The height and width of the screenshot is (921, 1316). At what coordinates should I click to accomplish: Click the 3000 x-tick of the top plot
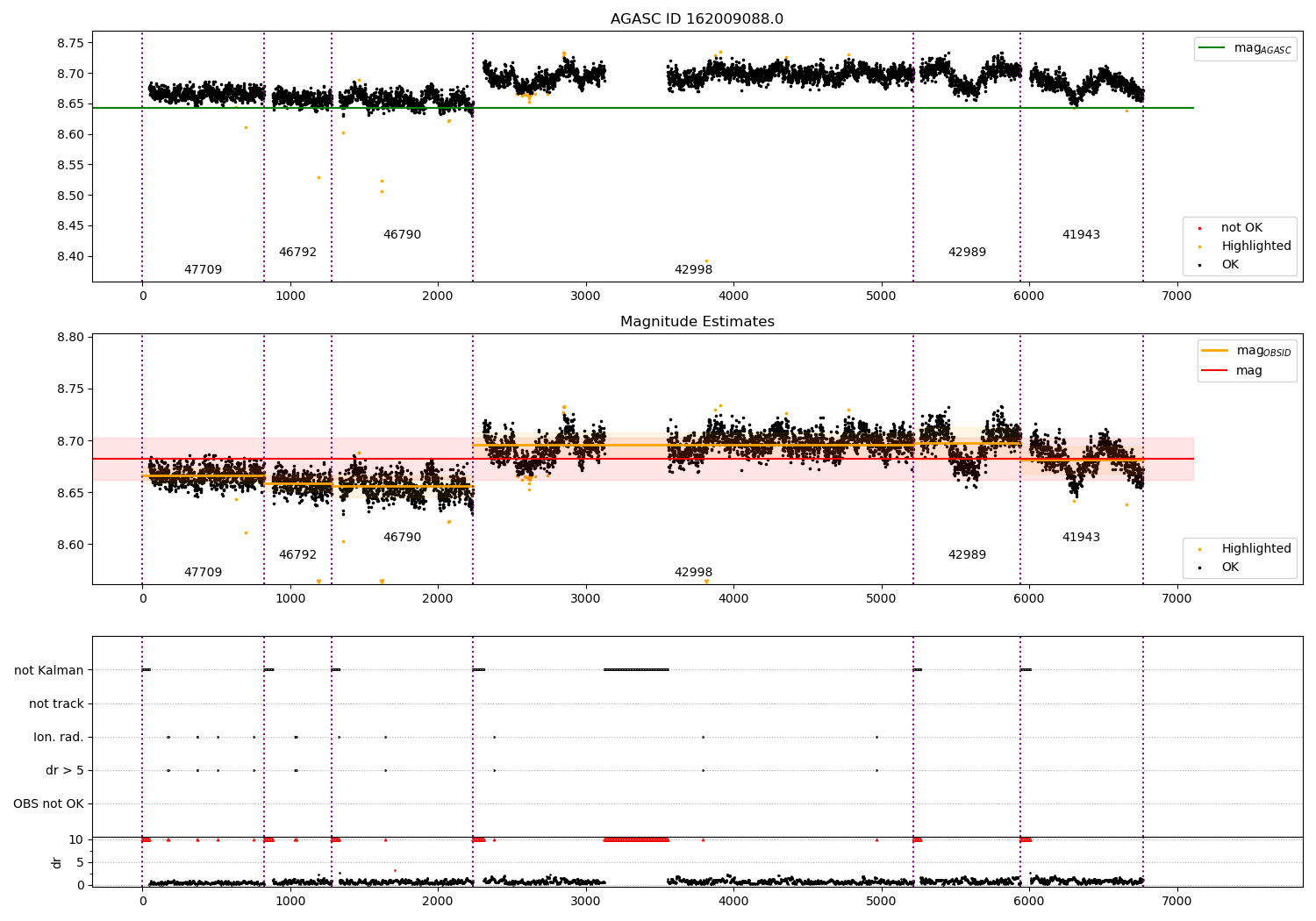tap(585, 296)
